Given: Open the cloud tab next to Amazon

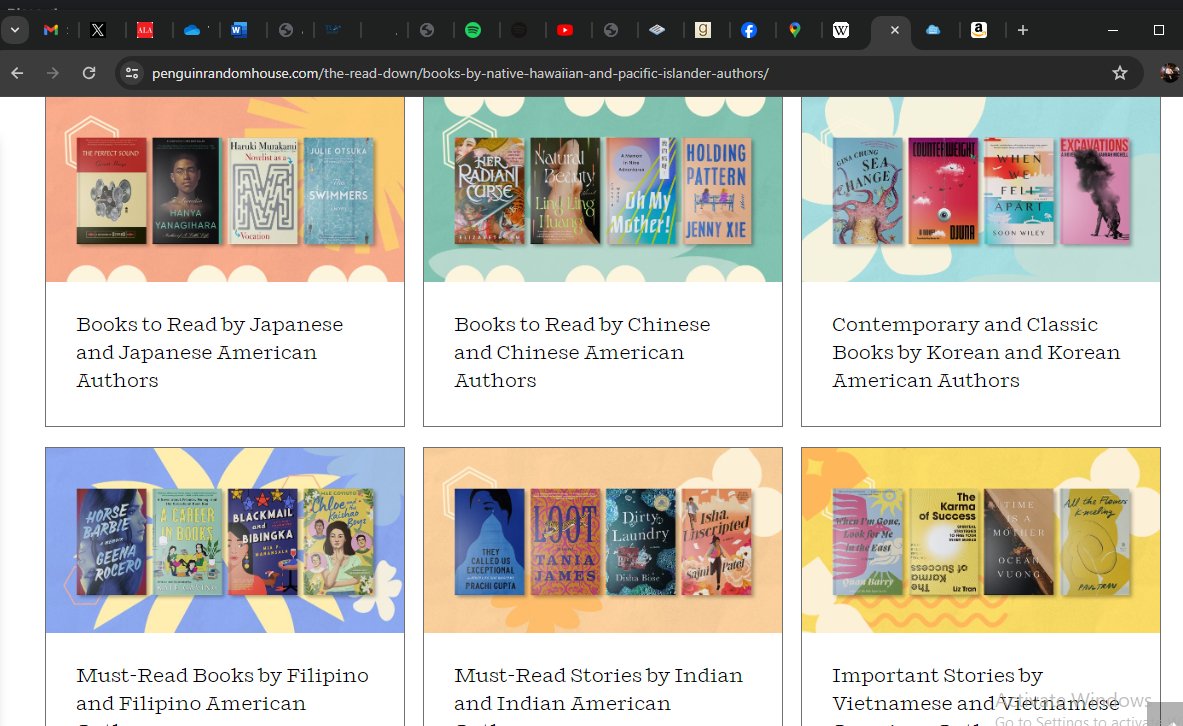Looking at the screenshot, I should point(933,30).
